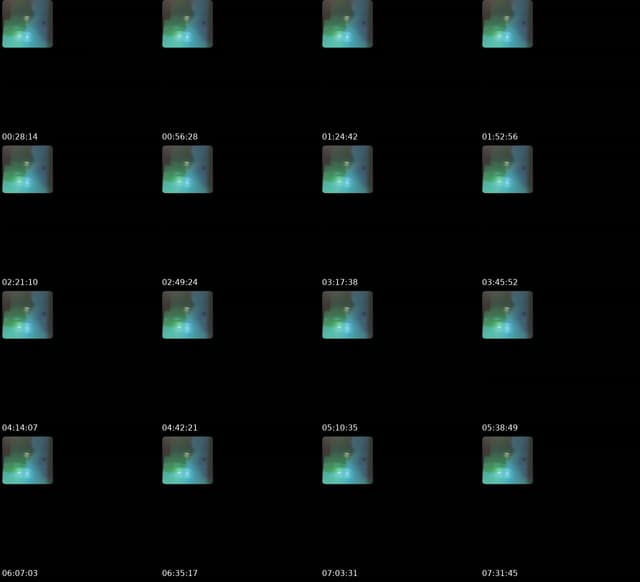Jump to the timestamp text 04:42:21
This screenshot has width=640, height=582.
[x=180, y=428]
